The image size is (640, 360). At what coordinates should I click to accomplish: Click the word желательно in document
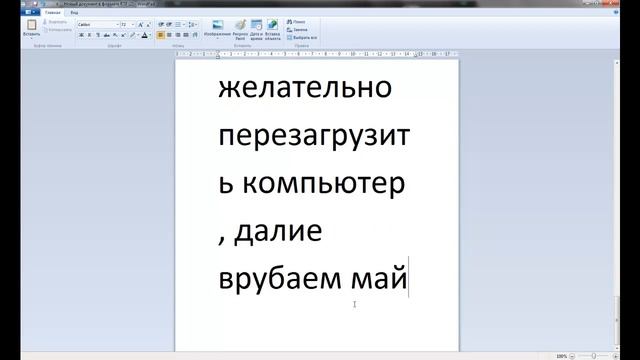(305, 87)
